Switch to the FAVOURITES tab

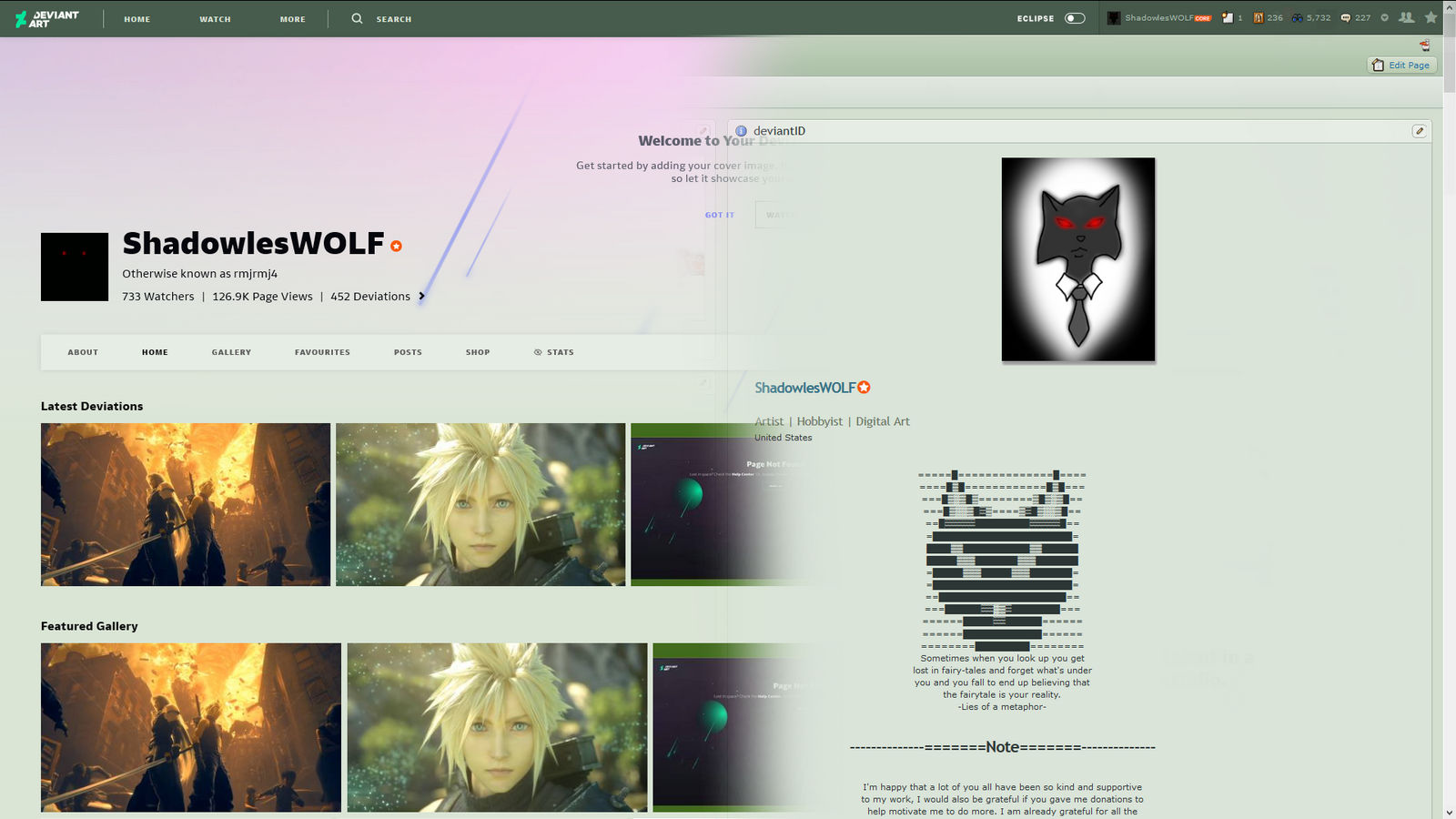coord(322,352)
